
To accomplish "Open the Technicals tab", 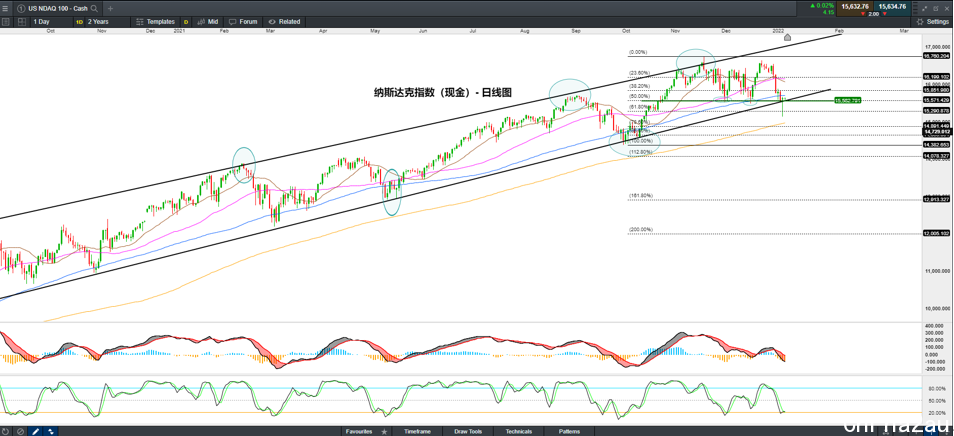I will (x=519, y=431).
